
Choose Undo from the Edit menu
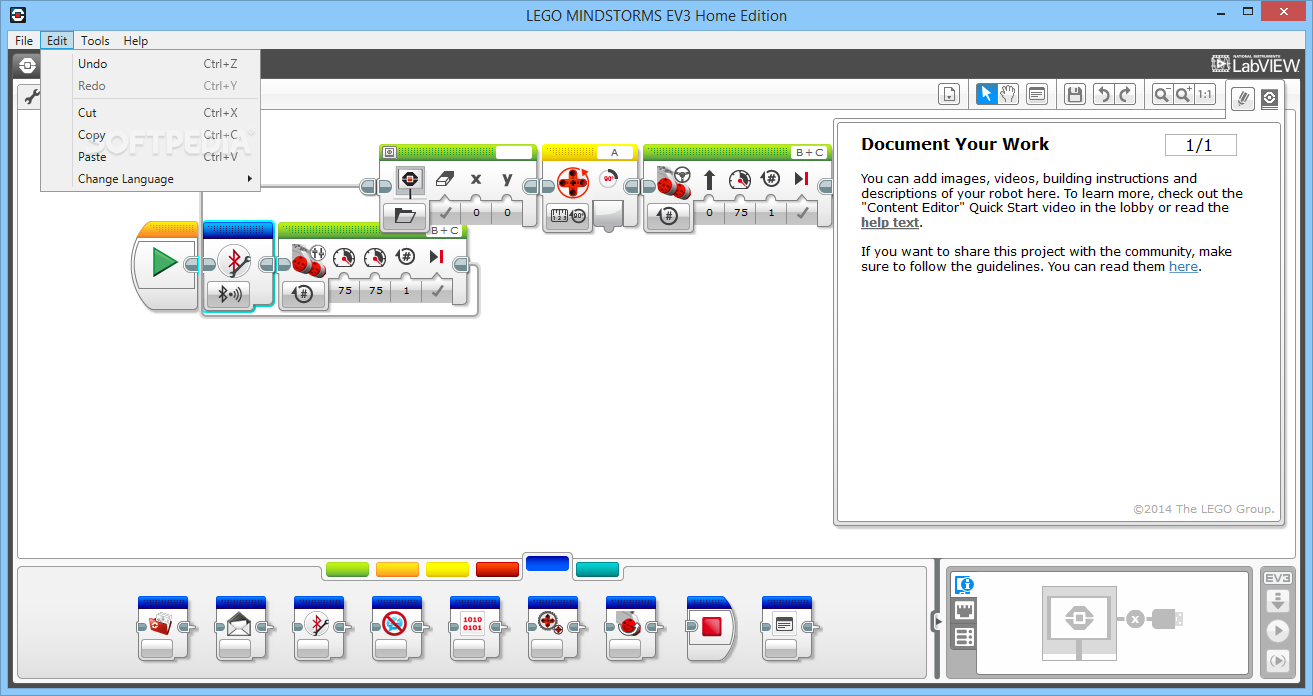(150, 64)
